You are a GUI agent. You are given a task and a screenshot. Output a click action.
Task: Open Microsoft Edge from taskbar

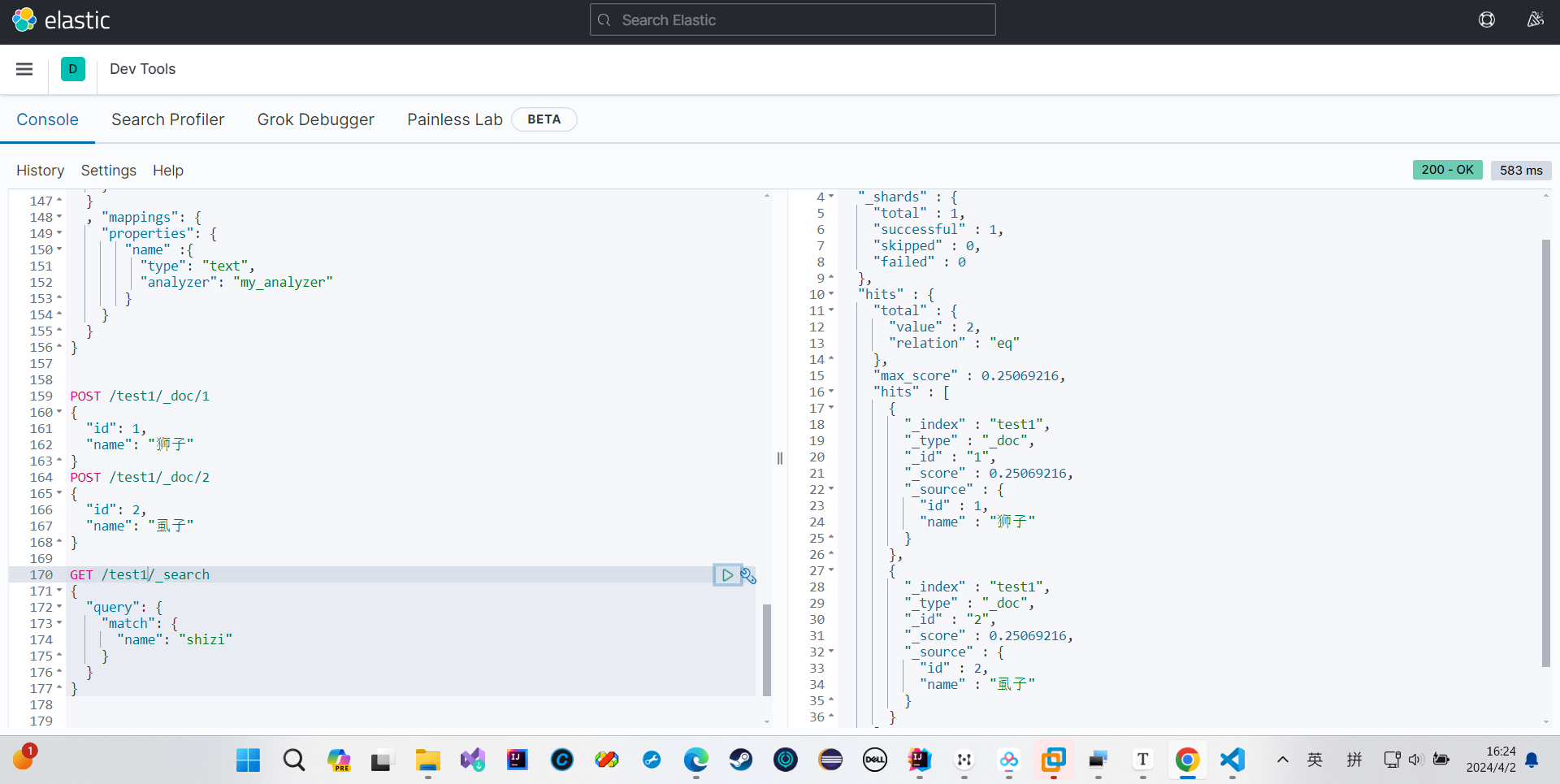(x=695, y=760)
